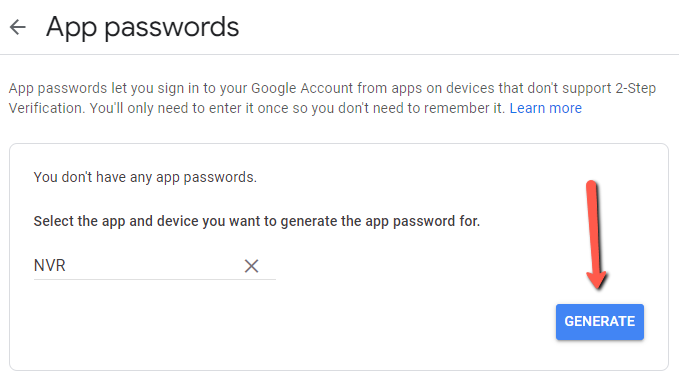
Task: Follow the blue Learn more hyperlink
Action: tap(546, 108)
